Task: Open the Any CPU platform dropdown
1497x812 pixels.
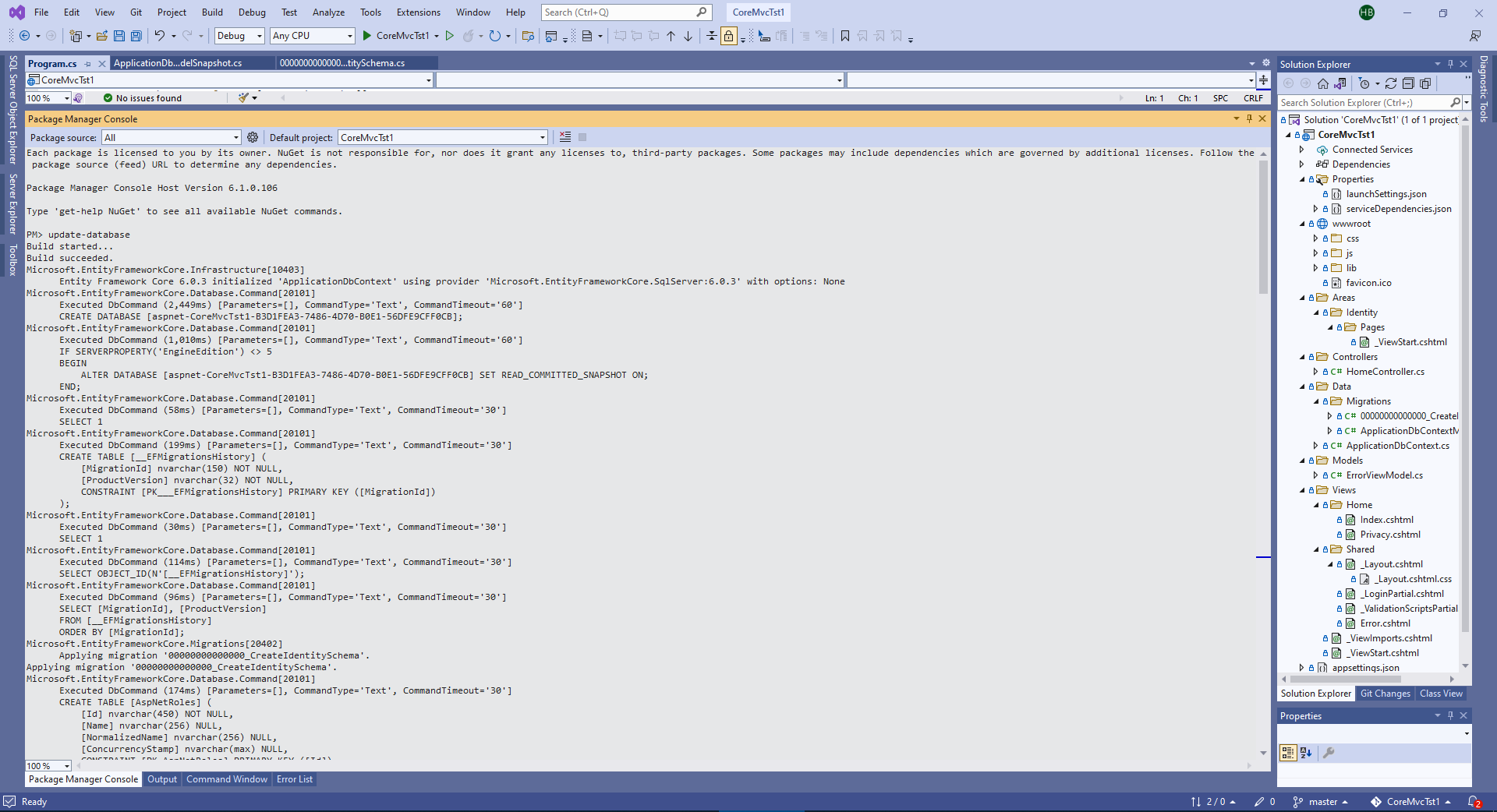Action: click(313, 36)
